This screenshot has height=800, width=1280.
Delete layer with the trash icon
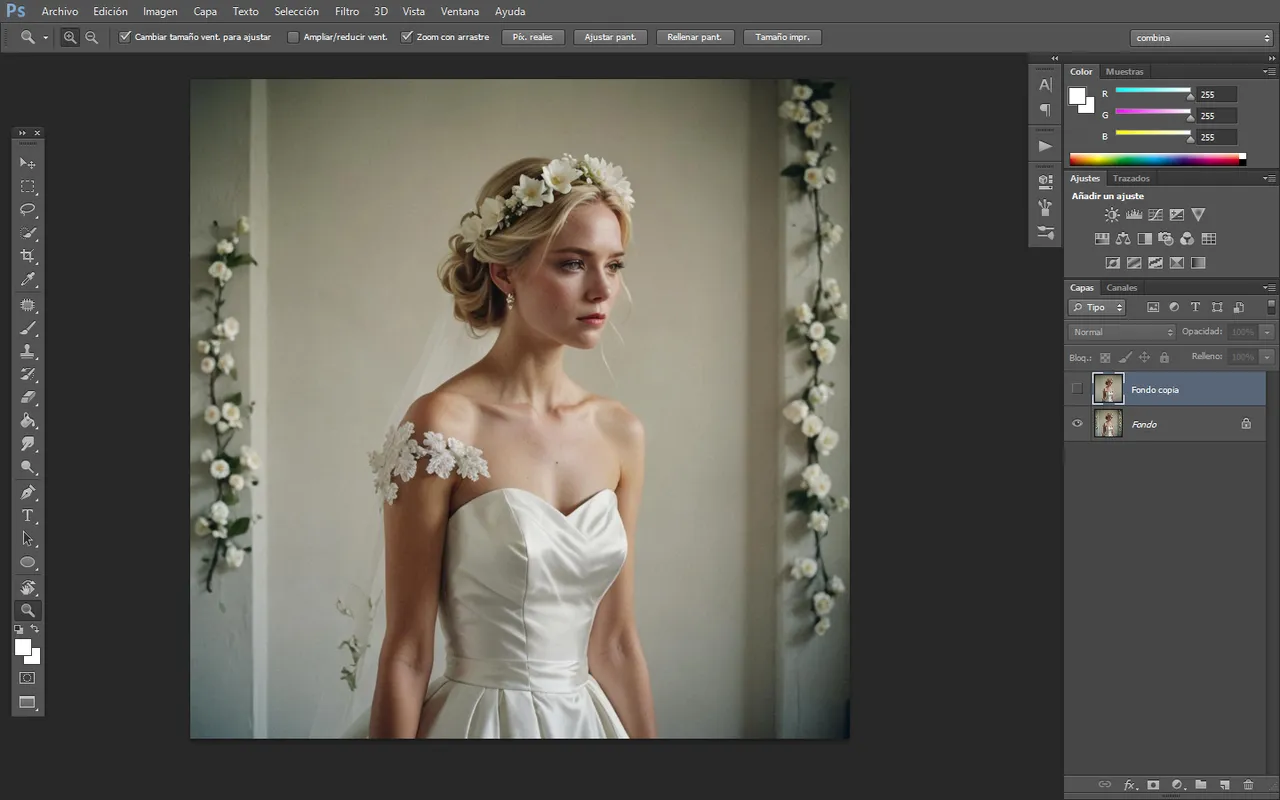tap(1248, 785)
